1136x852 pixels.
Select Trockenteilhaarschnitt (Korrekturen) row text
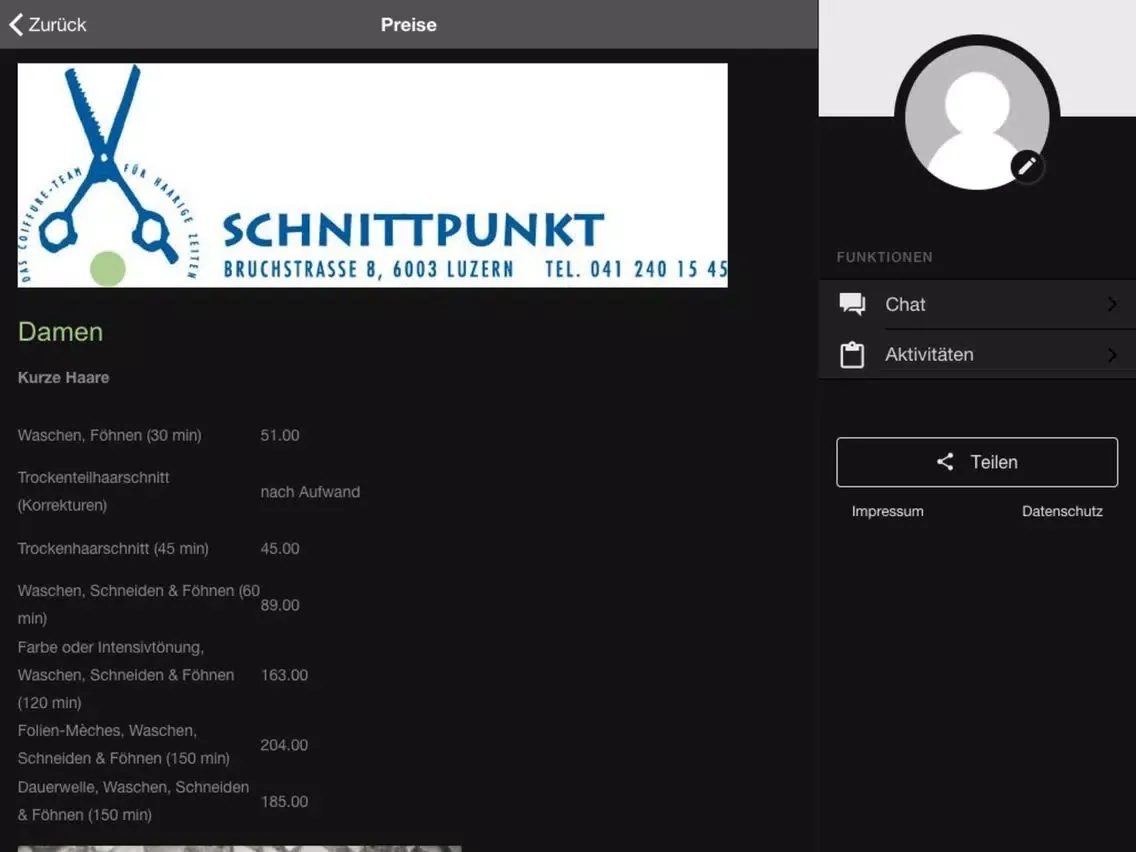tap(93, 491)
